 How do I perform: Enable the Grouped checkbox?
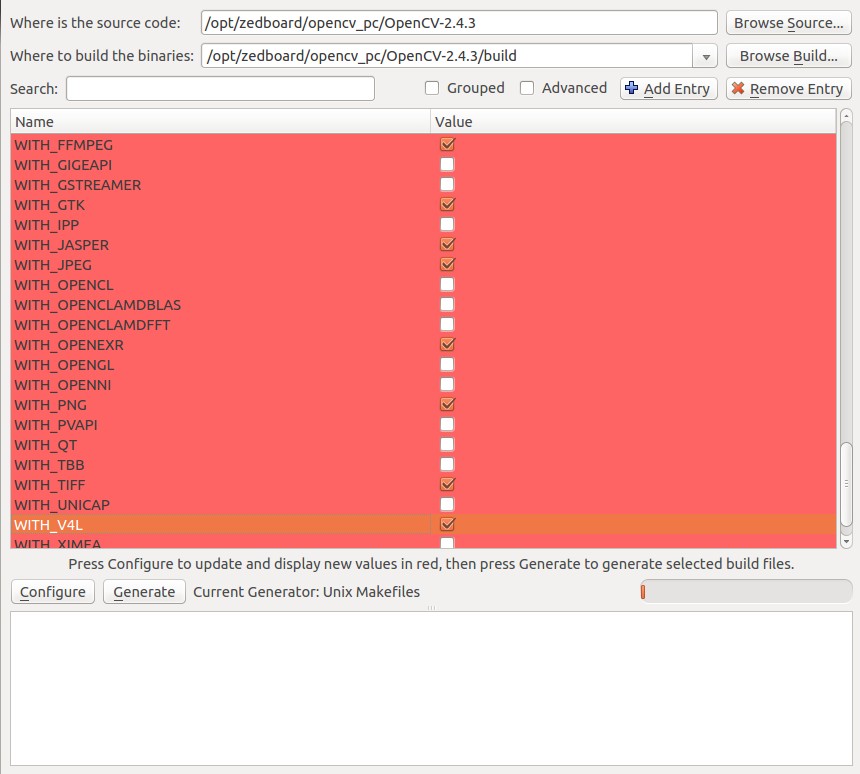point(432,88)
